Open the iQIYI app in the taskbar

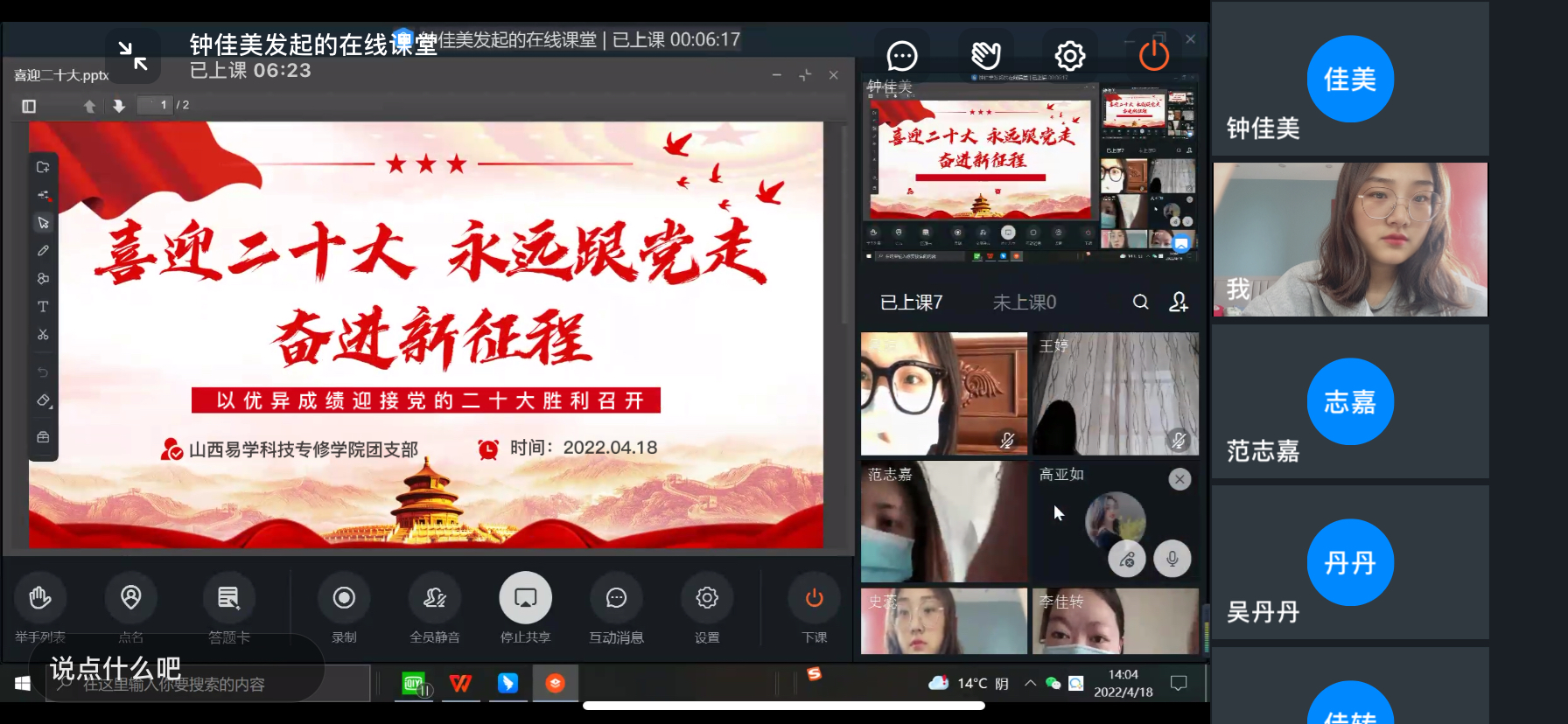coord(414,684)
